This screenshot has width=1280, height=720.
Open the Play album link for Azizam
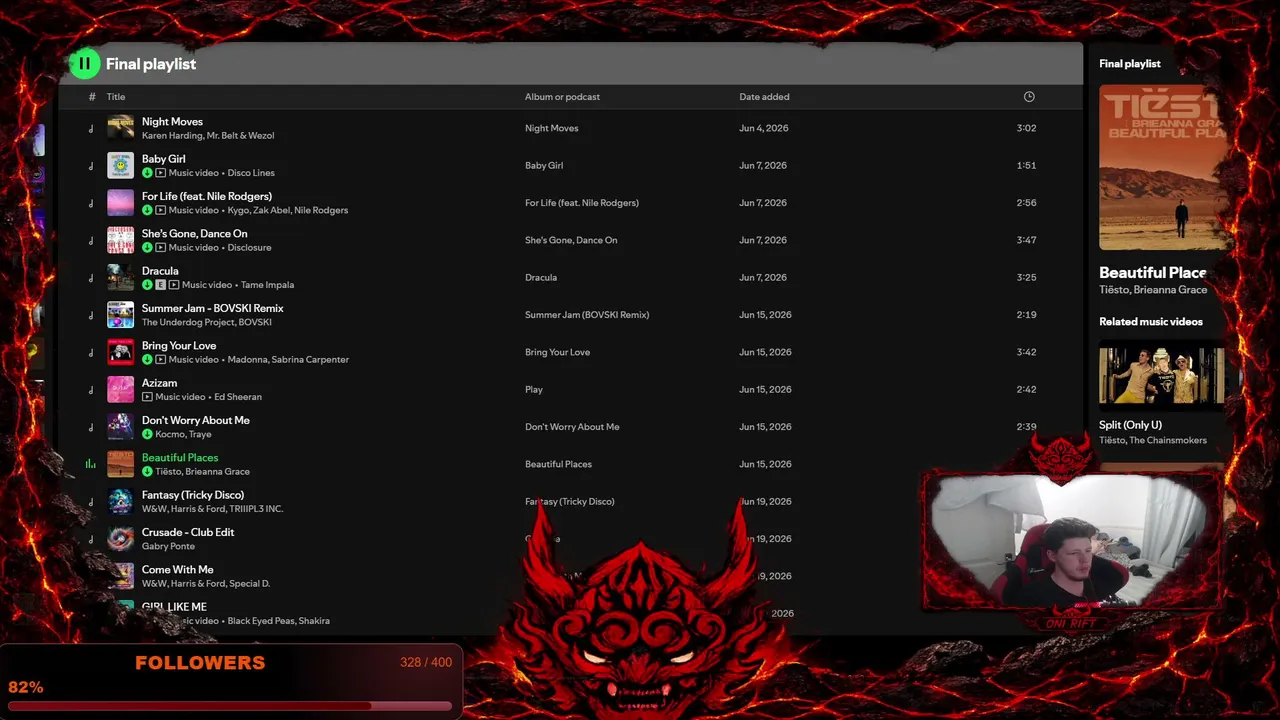[x=534, y=390]
